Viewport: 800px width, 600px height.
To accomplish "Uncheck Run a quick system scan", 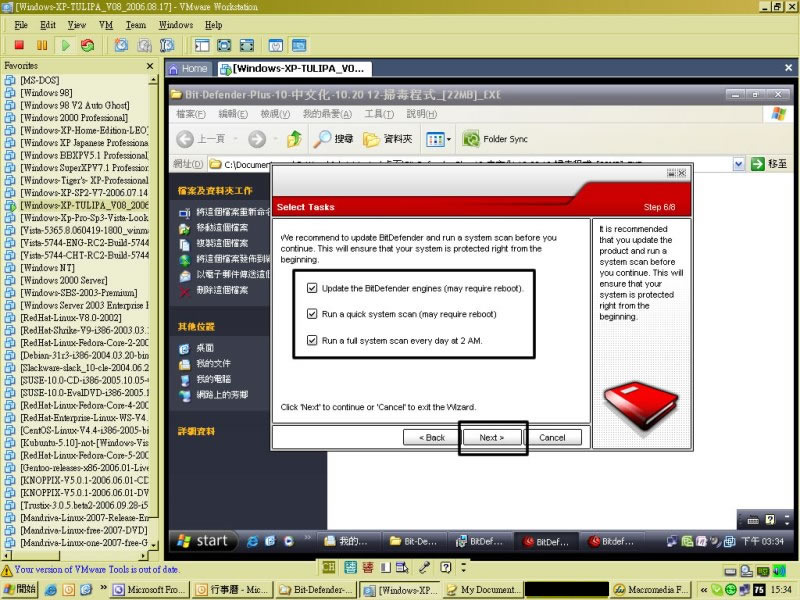I will pyautogui.click(x=312, y=314).
